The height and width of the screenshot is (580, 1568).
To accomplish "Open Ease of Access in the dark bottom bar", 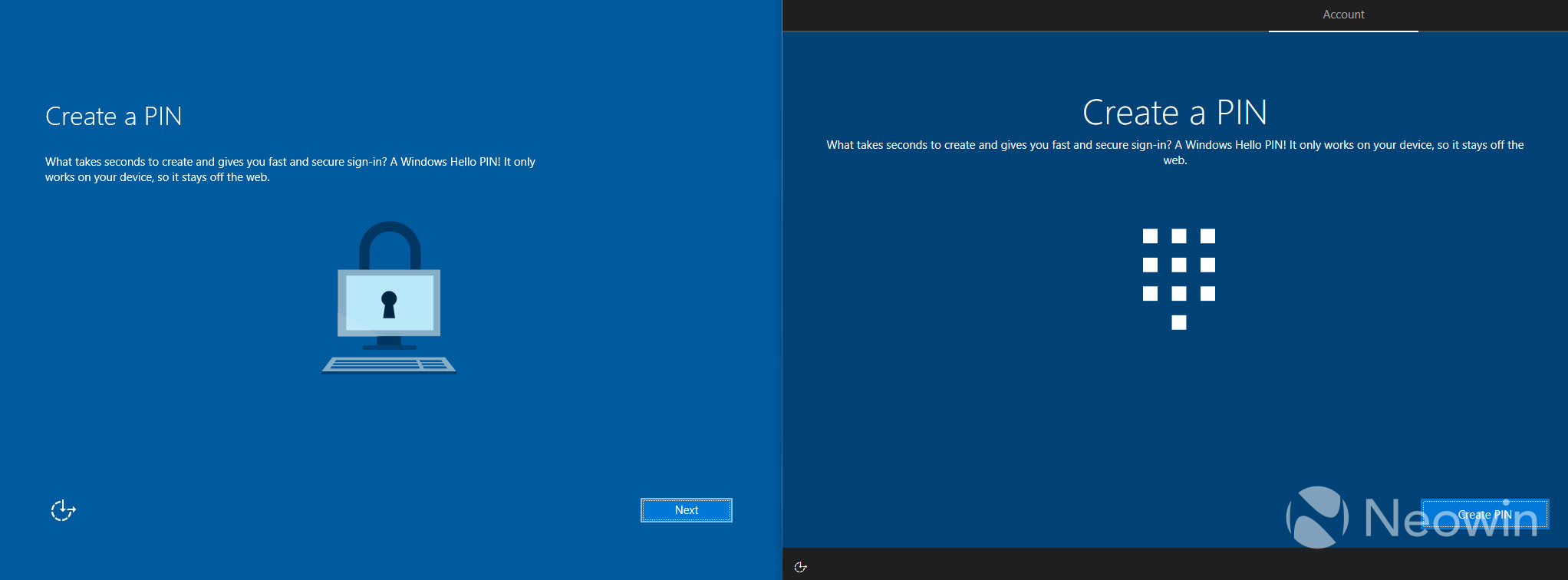I will [x=801, y=567].
